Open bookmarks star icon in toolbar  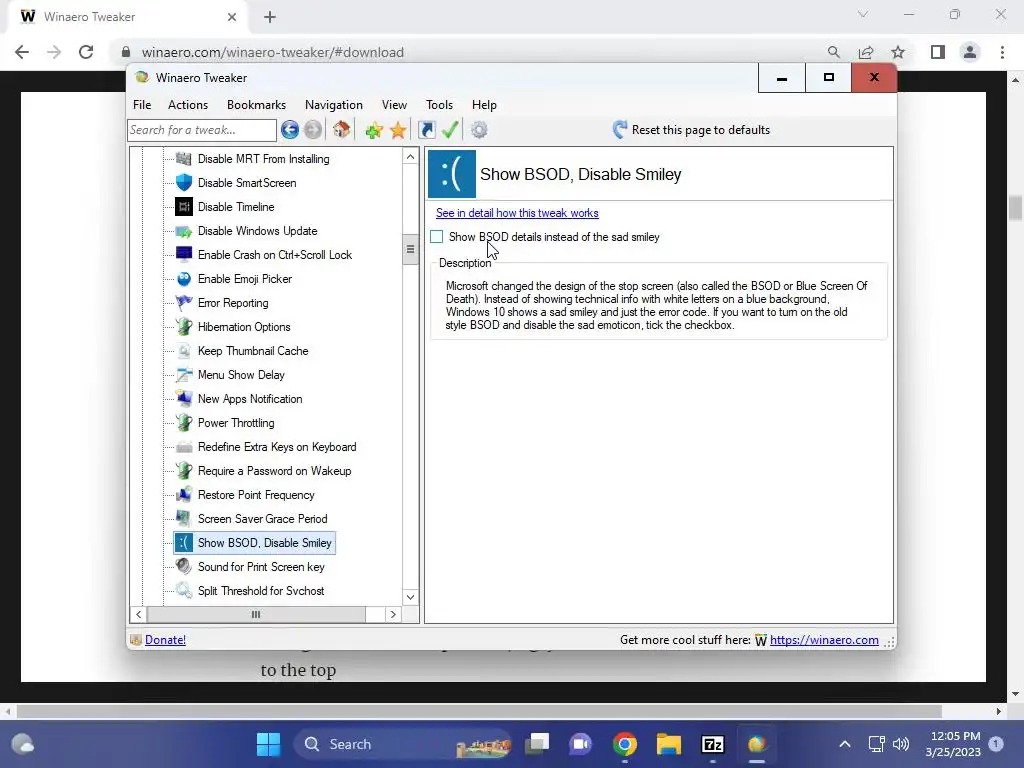(398, 130)
